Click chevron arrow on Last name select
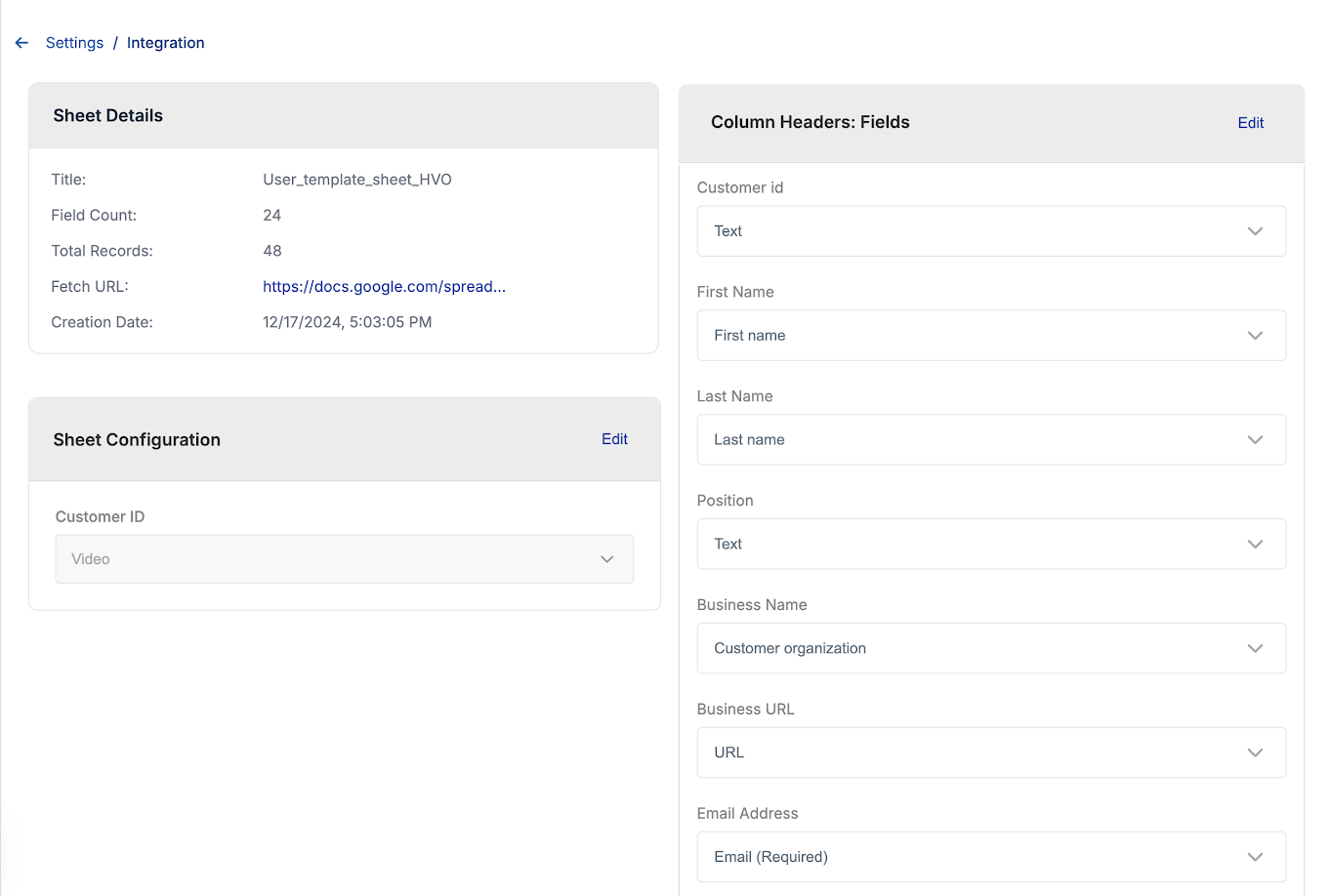The width and height of the screenshot is (1331, 896). (1255, 440)
